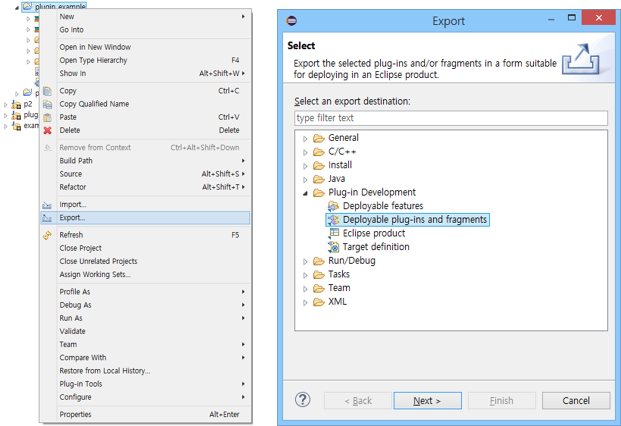Click the Plug-in Development folder icon

319,192
